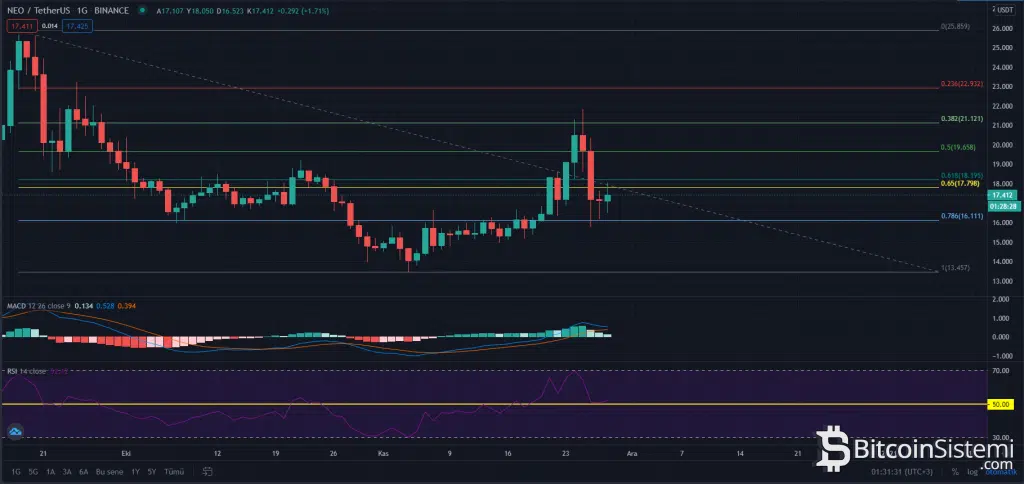Select the 3A time range
This screenshot has width=1024, height=484.
point(67,472)
